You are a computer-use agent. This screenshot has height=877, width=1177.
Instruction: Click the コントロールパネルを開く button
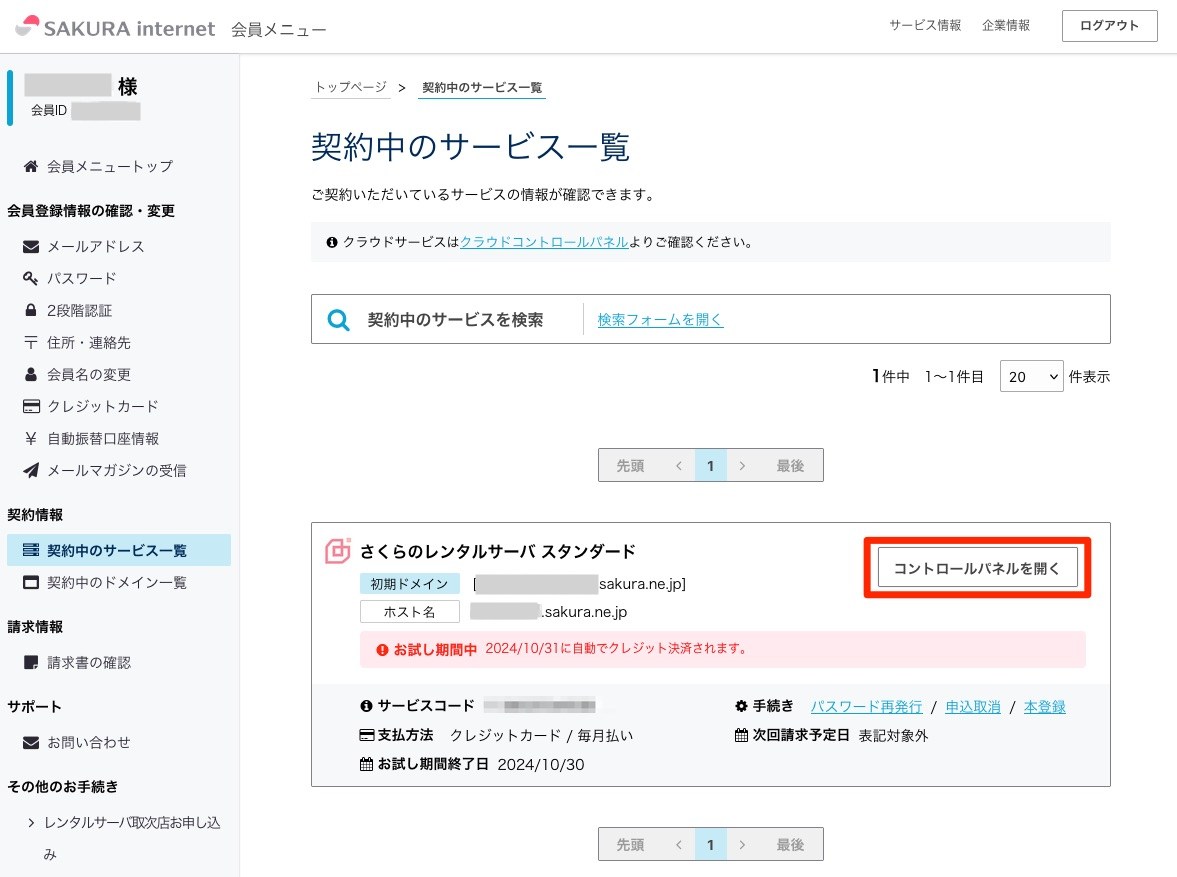pos(977,568)
